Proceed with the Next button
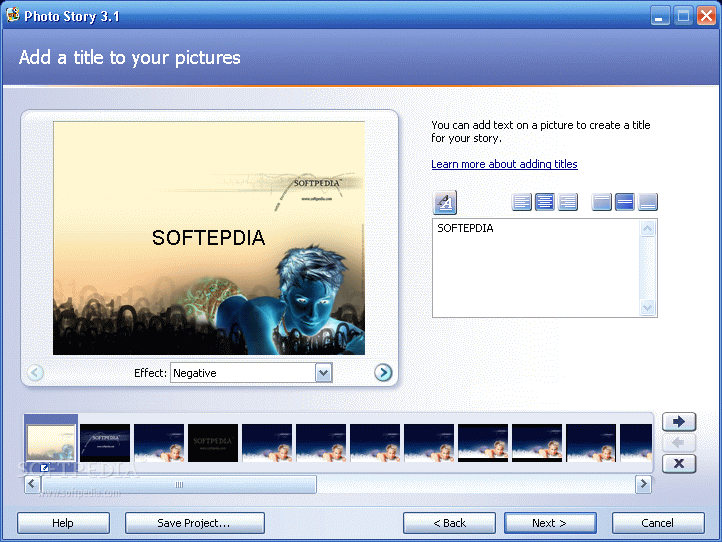 (x=550, y=523)
